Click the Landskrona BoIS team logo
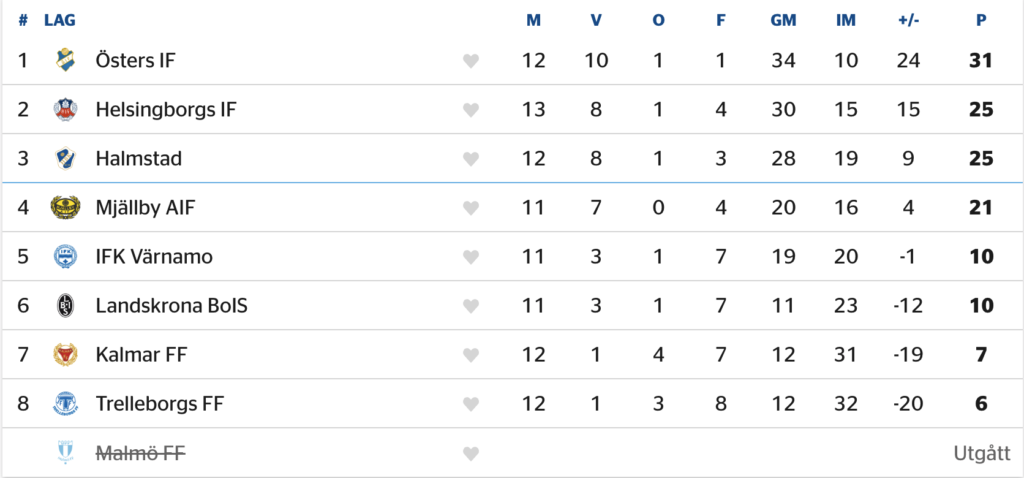The image size is (1024, 478). pos(65,305)
